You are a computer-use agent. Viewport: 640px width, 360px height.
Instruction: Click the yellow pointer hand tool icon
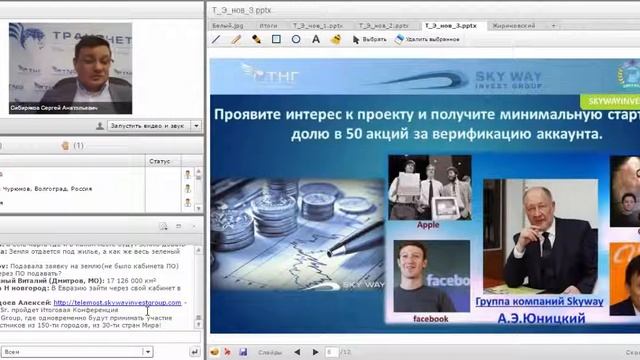(336, 39)
